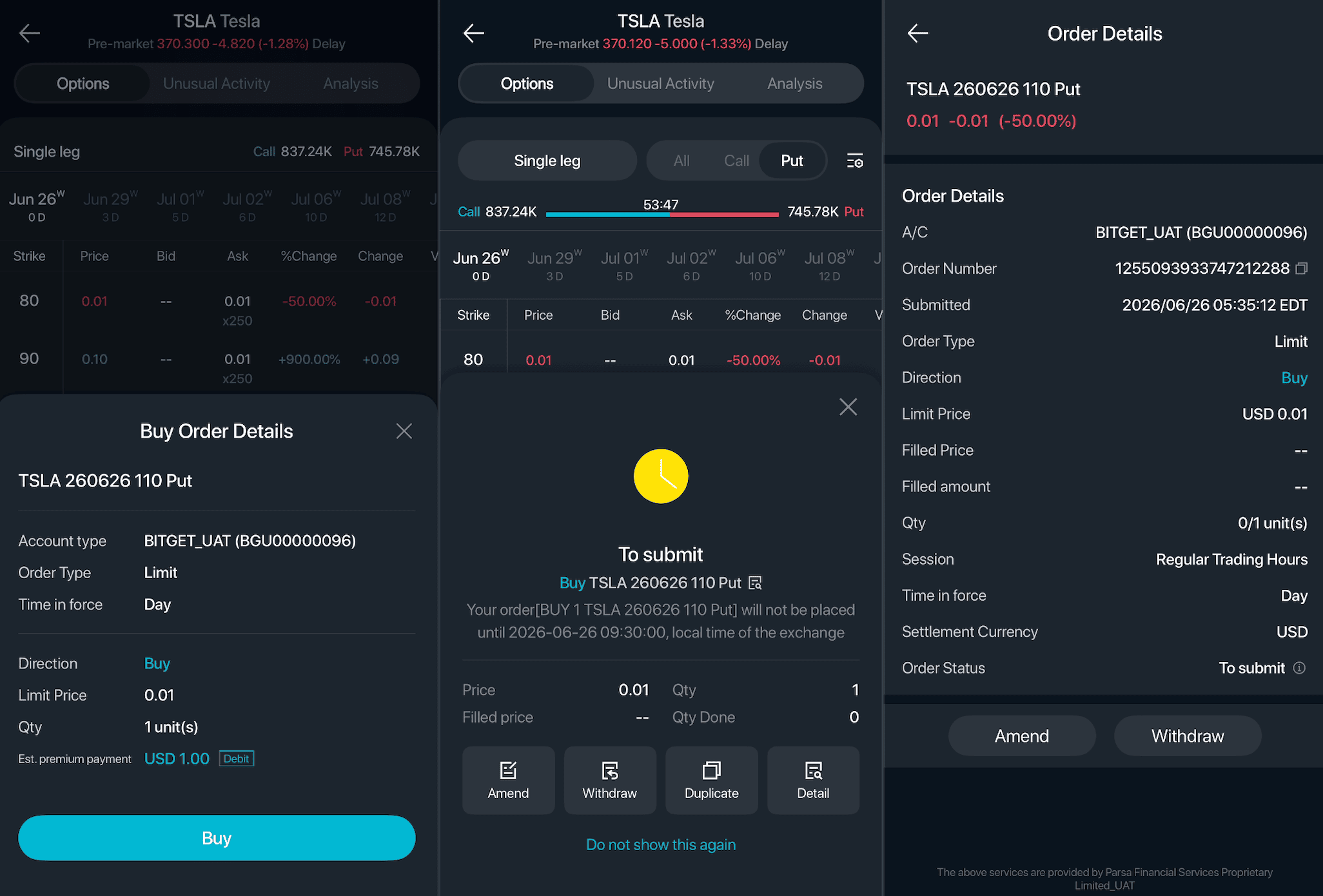Select the Put filter toggle
The image size is (1323, 896).
(x=792, y=161)
